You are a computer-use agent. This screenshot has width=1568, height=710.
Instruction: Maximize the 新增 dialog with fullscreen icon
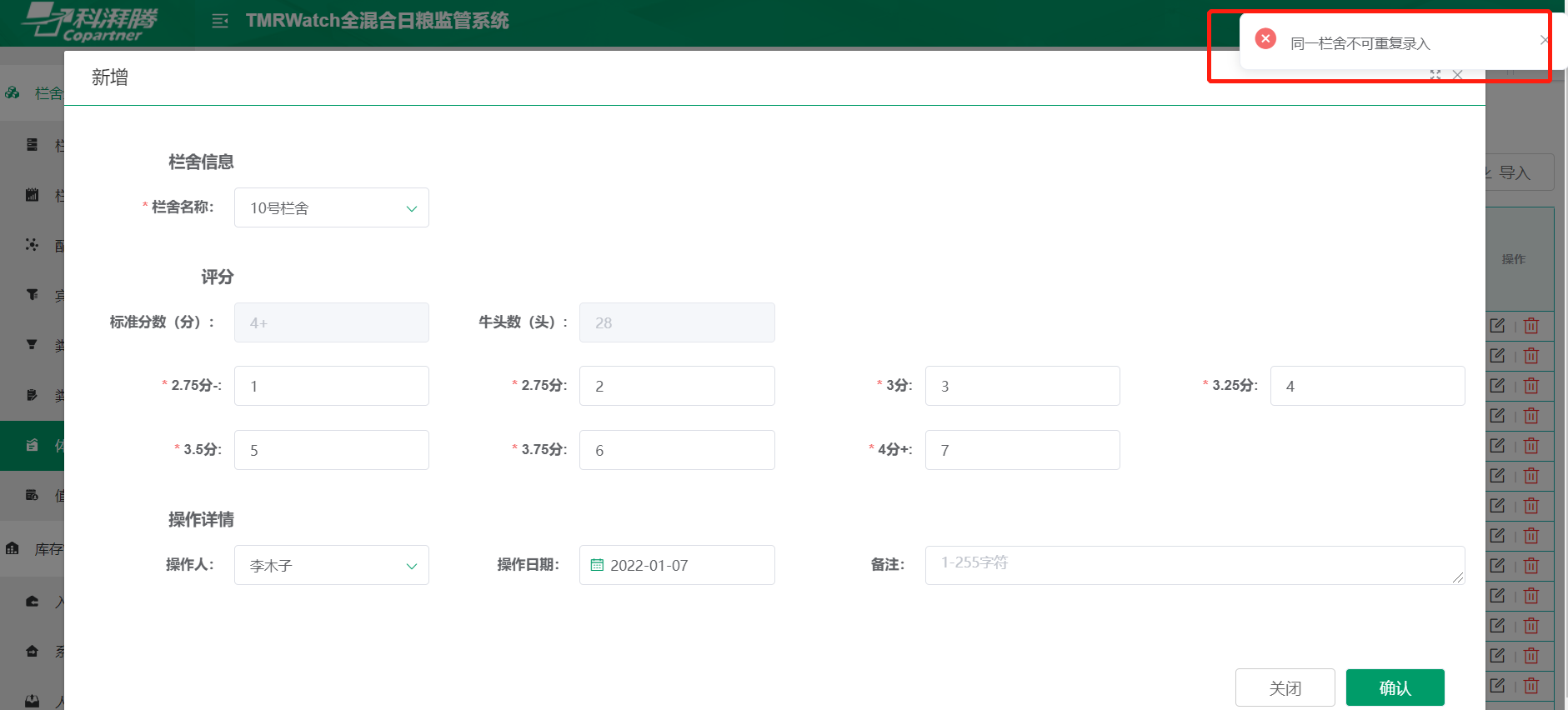click(x=1435, y=75)
